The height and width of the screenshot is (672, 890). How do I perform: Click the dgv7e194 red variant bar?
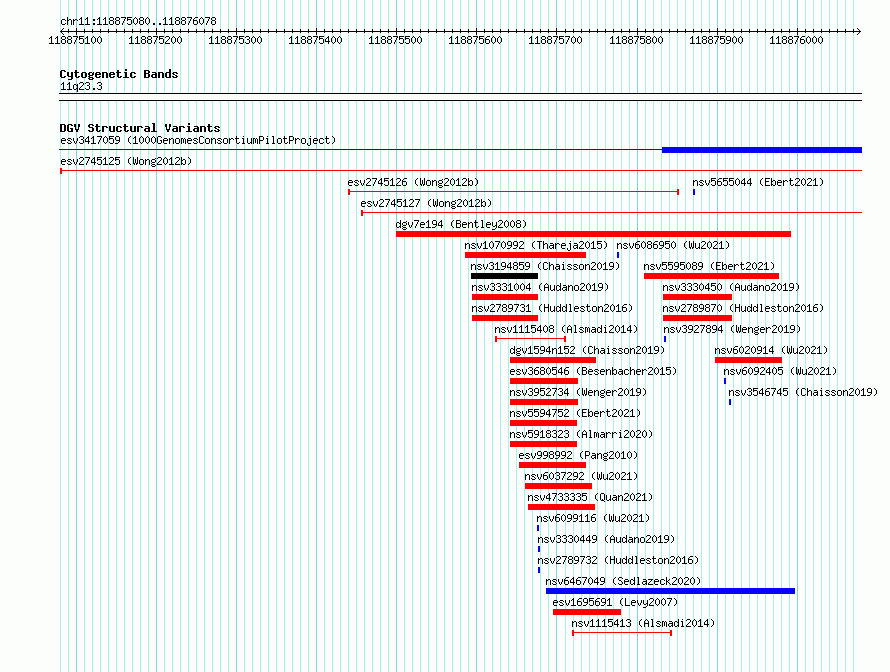pos(593,234)
